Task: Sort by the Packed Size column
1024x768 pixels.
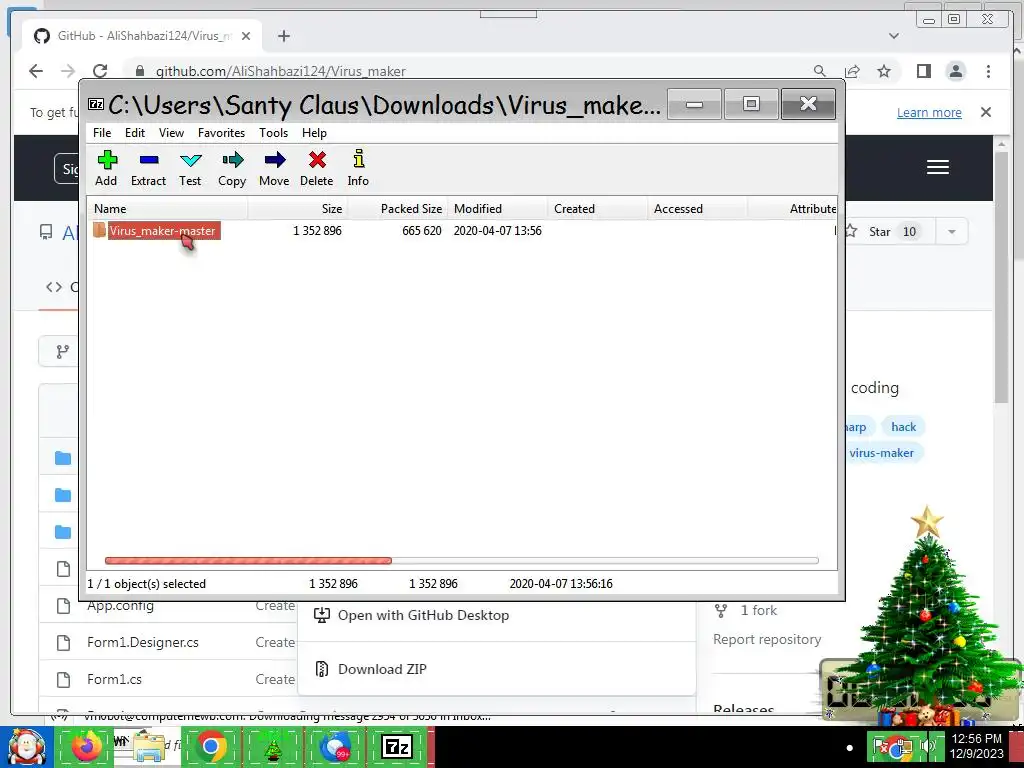Action: (398, 209)
